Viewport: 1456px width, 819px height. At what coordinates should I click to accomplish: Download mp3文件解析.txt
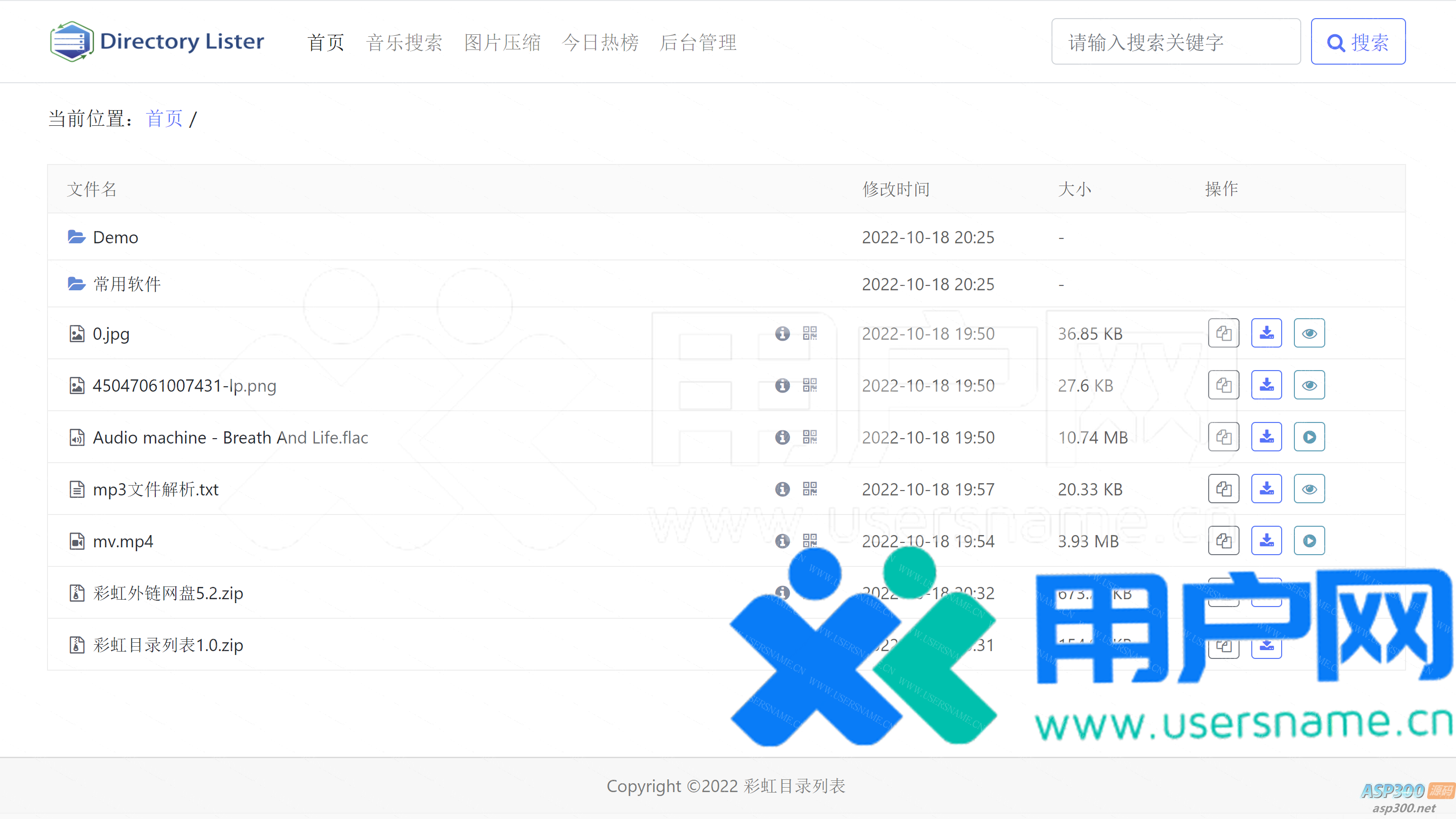coord(1266,489)
